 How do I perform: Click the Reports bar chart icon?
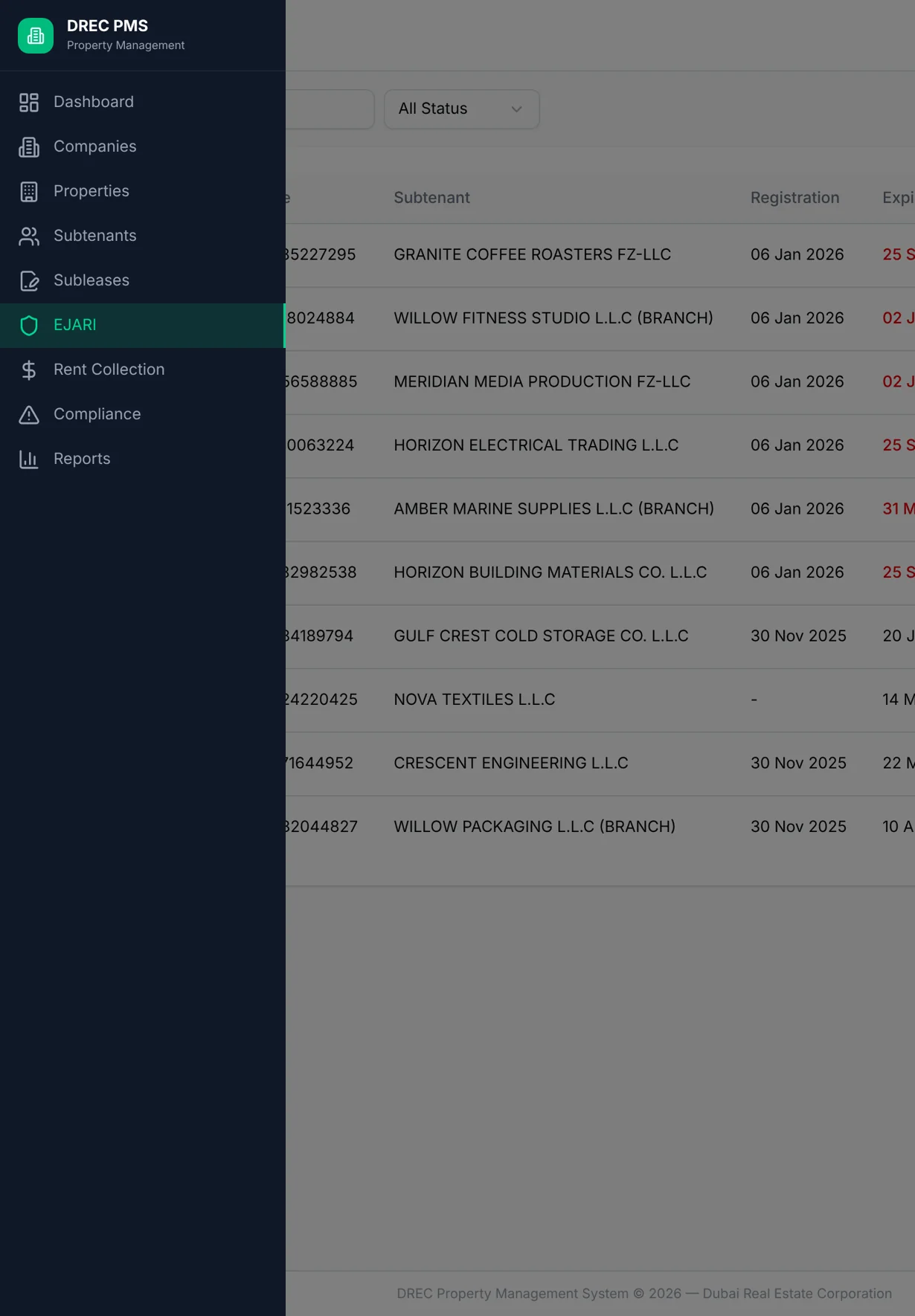click(29, 459)
